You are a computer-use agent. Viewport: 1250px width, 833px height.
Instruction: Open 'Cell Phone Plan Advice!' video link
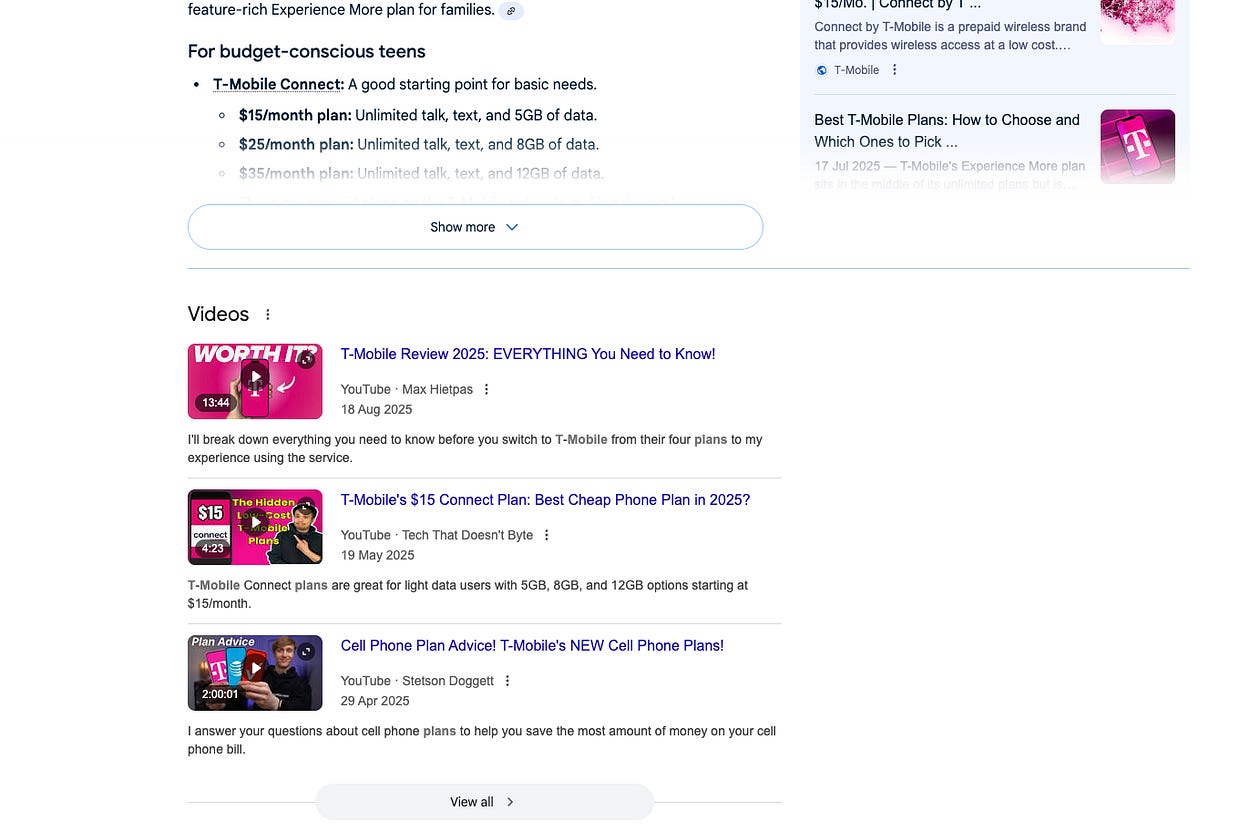[532, 646]
